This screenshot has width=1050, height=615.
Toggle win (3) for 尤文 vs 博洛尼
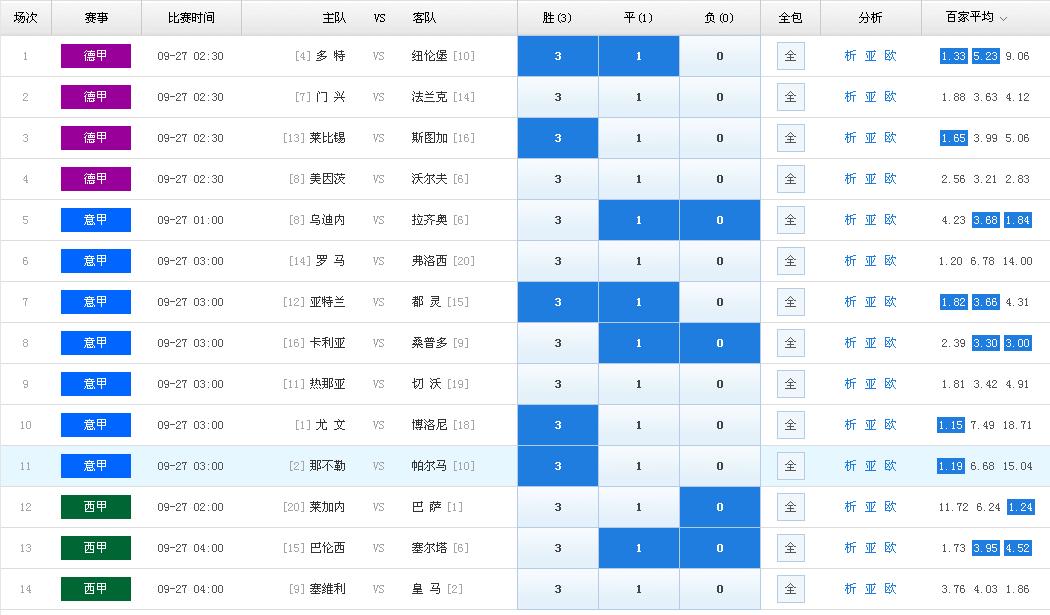pos(558,425)
